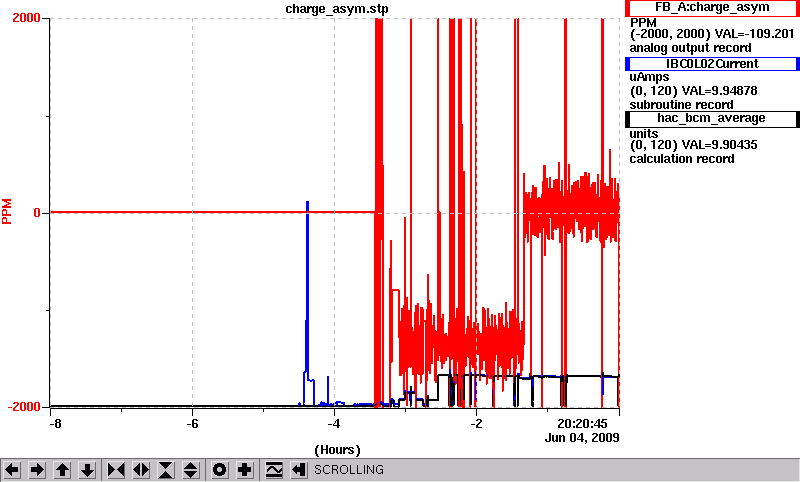Viewport: 800px width, 482px height.
Task: Zoom out on time axis (outward-pointing horizontal triangles)
Action: [141, 470]
